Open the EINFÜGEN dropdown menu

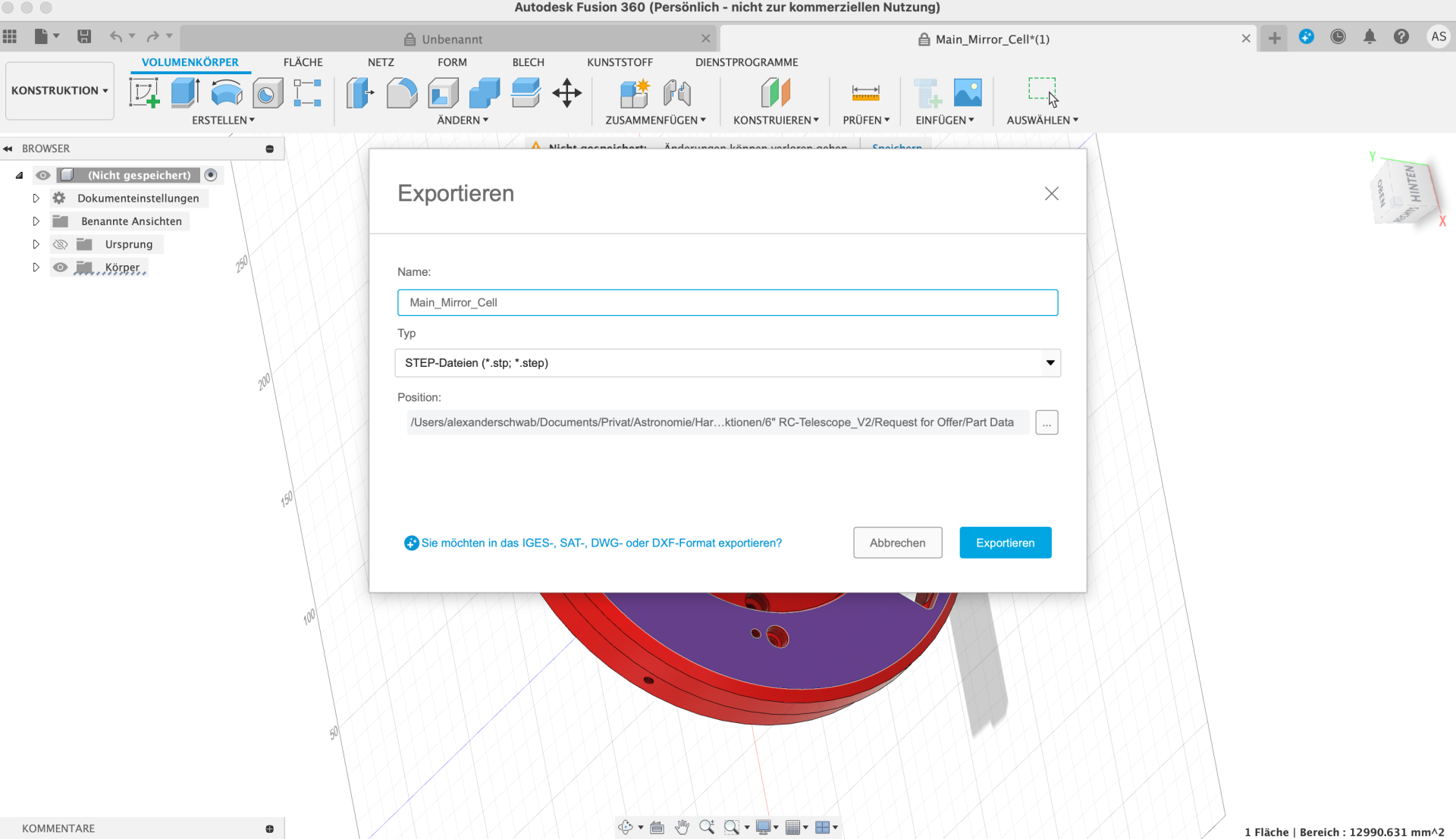click(944, 120)
